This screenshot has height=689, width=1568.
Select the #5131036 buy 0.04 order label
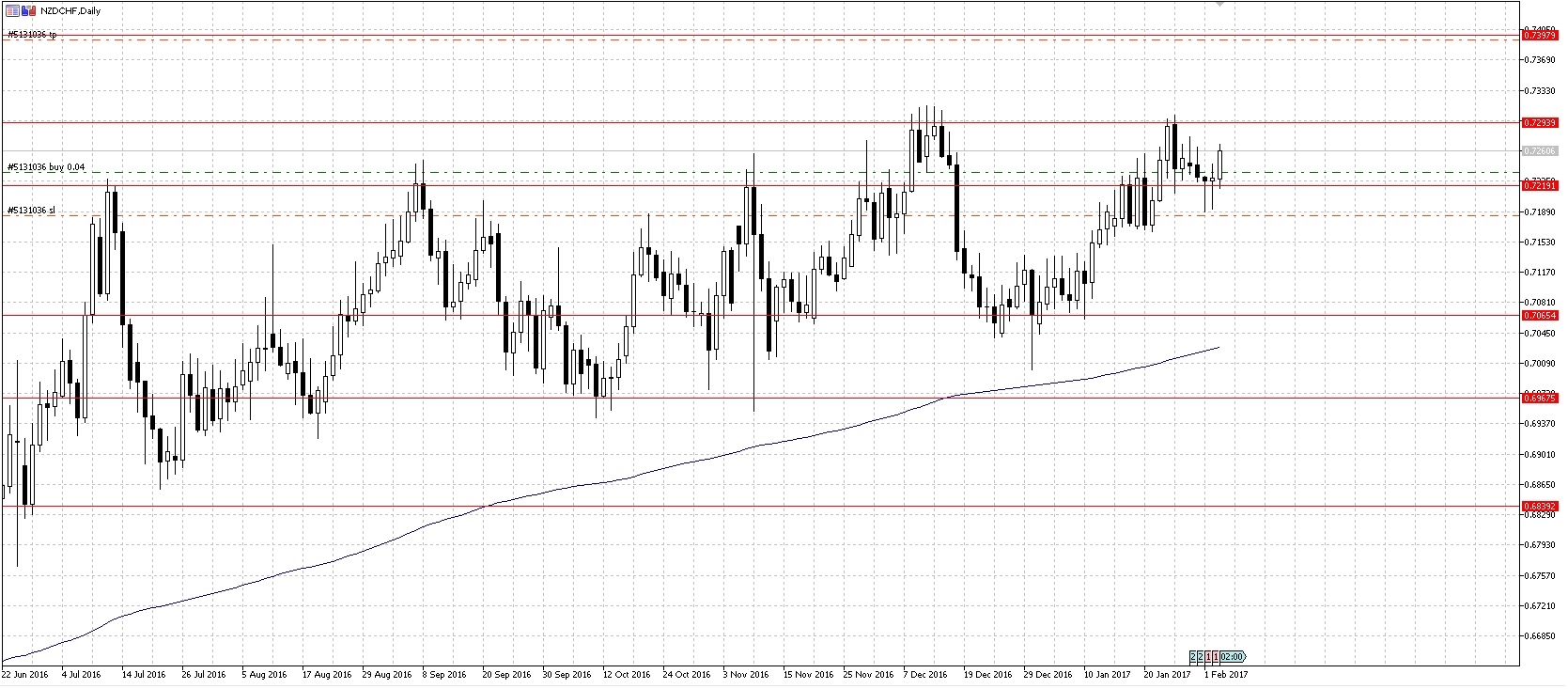[46, 167]
